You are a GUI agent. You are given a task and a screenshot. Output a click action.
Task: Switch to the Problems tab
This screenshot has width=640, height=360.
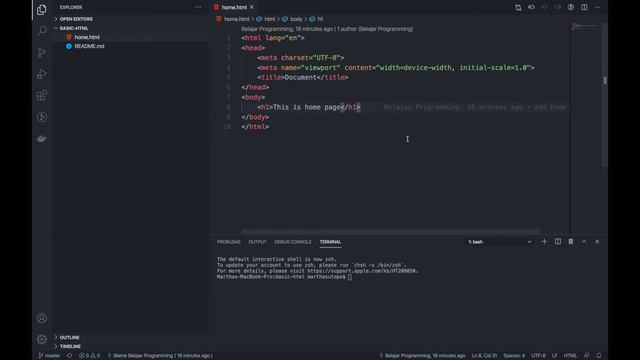click(229, 242)
